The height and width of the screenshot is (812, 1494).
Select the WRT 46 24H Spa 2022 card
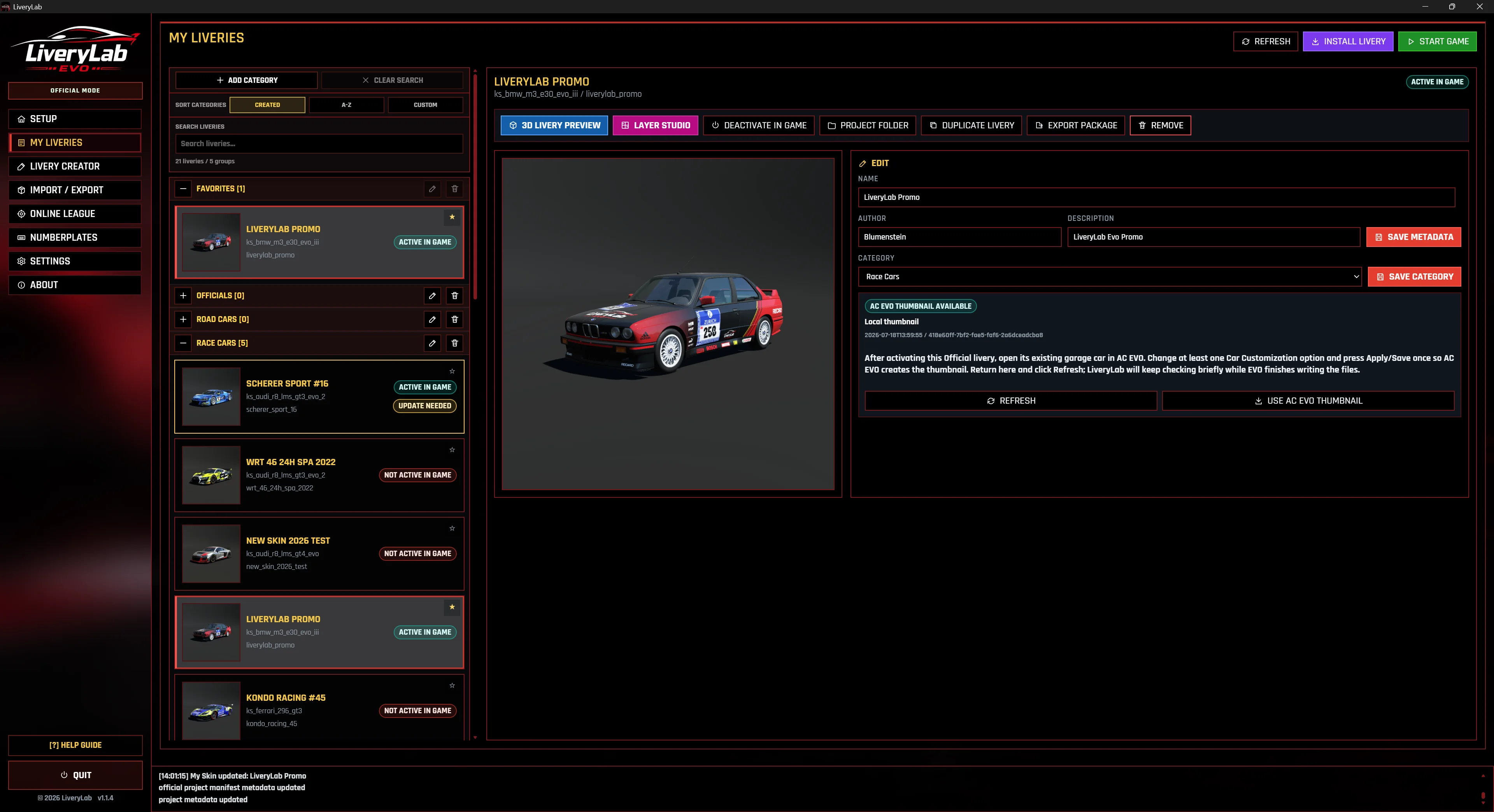pyautogui.click(x=319, y=475)
